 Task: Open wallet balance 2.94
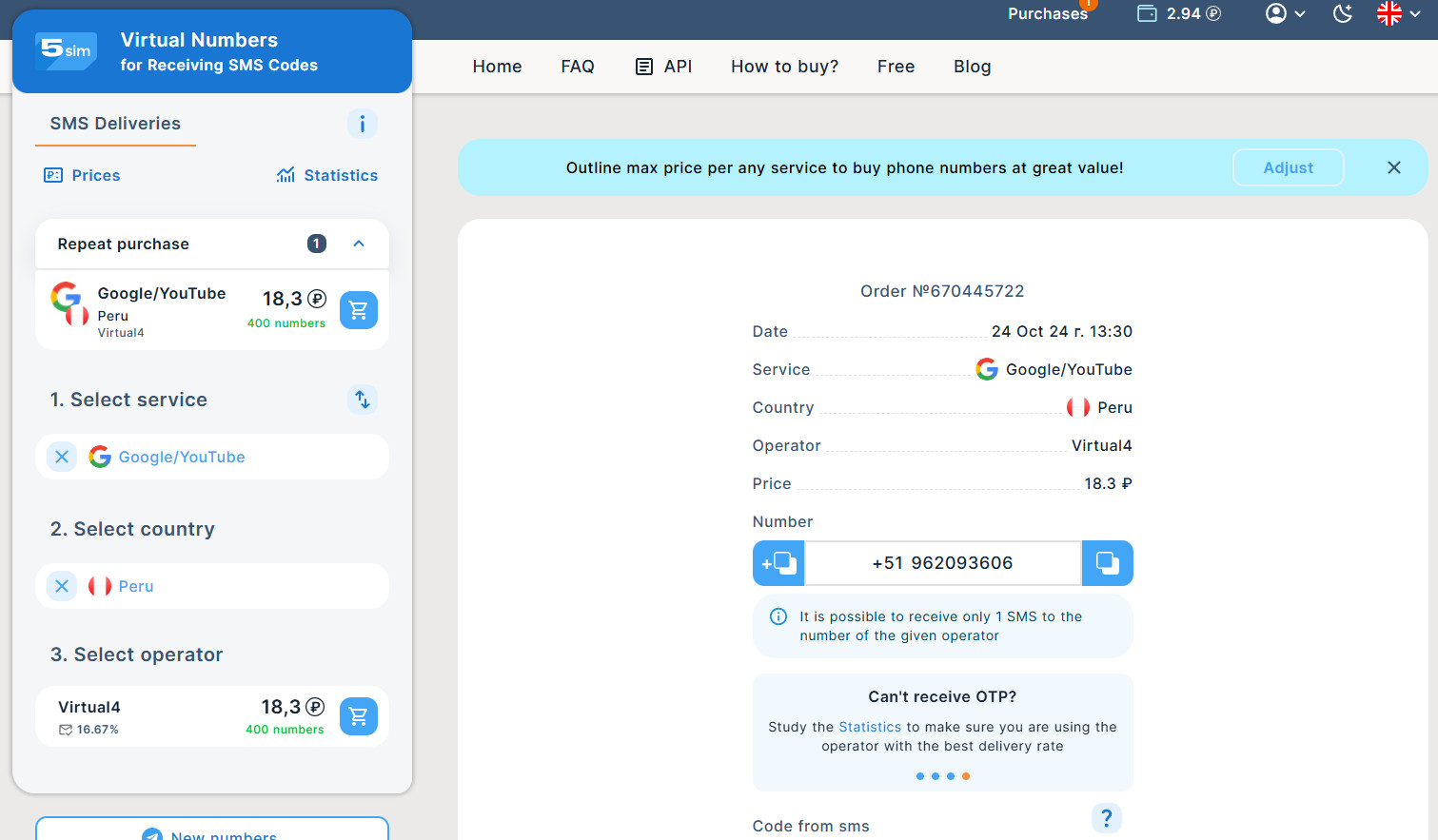point(1180,13)
